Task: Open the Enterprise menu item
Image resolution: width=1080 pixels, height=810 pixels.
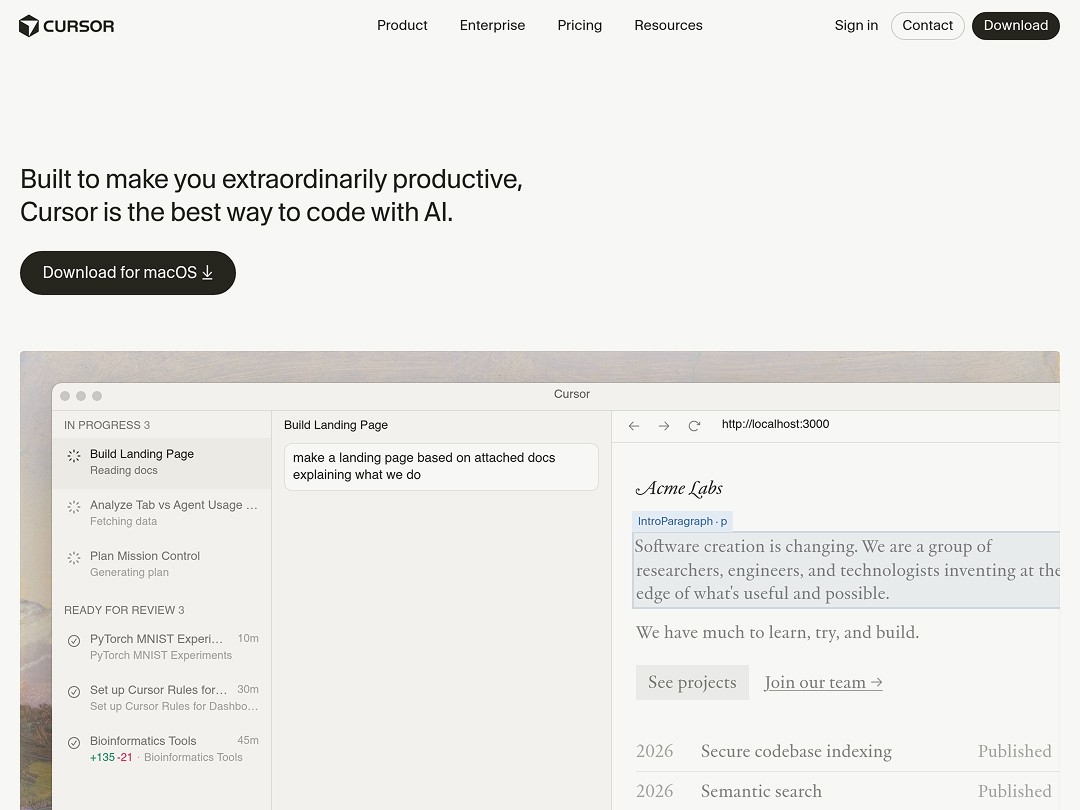Action: click(492, 25)
